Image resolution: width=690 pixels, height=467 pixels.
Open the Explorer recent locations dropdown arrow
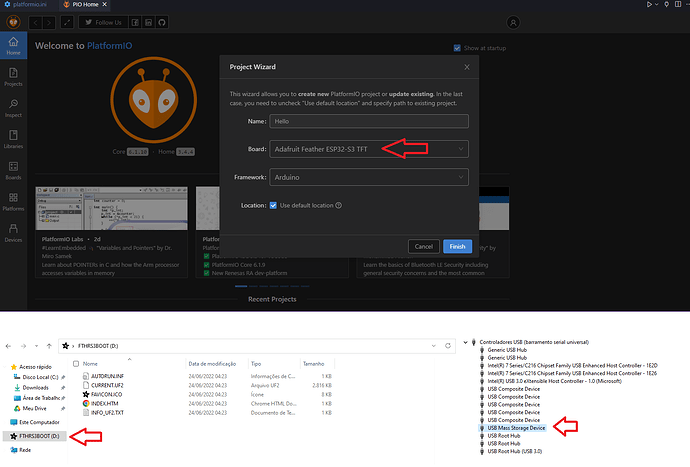[x=37, y=346]
